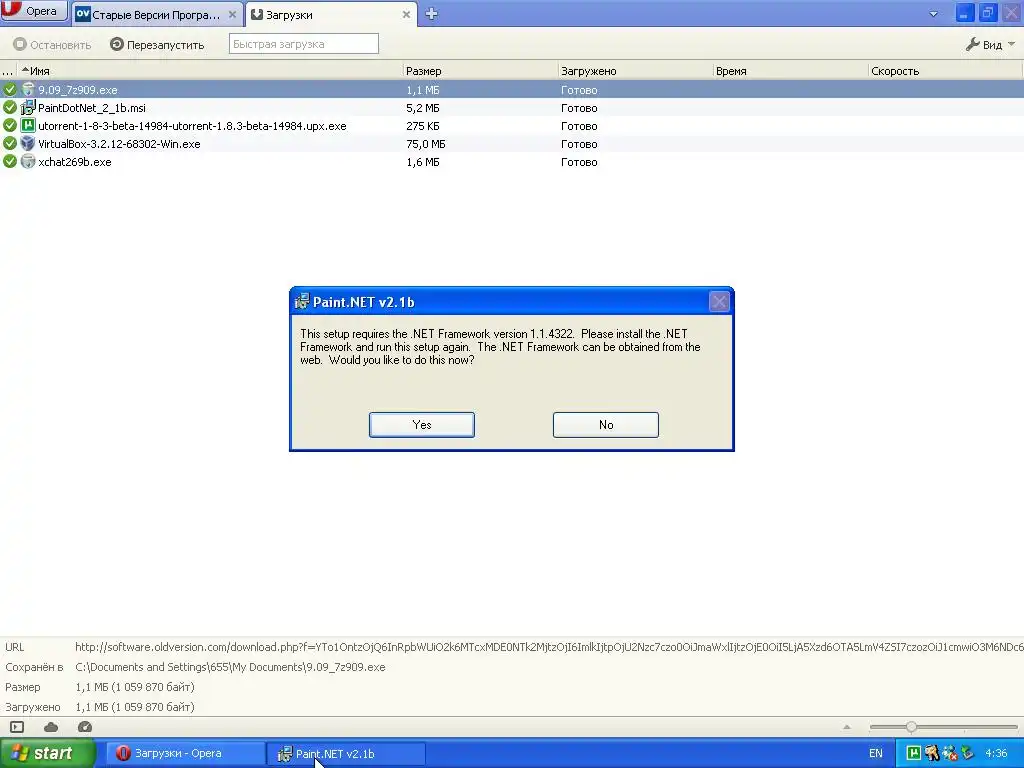Screen dimensions: 1024x768
Task: Click the green check next to VirtualBox row
Action: click(x=10, y=143)
